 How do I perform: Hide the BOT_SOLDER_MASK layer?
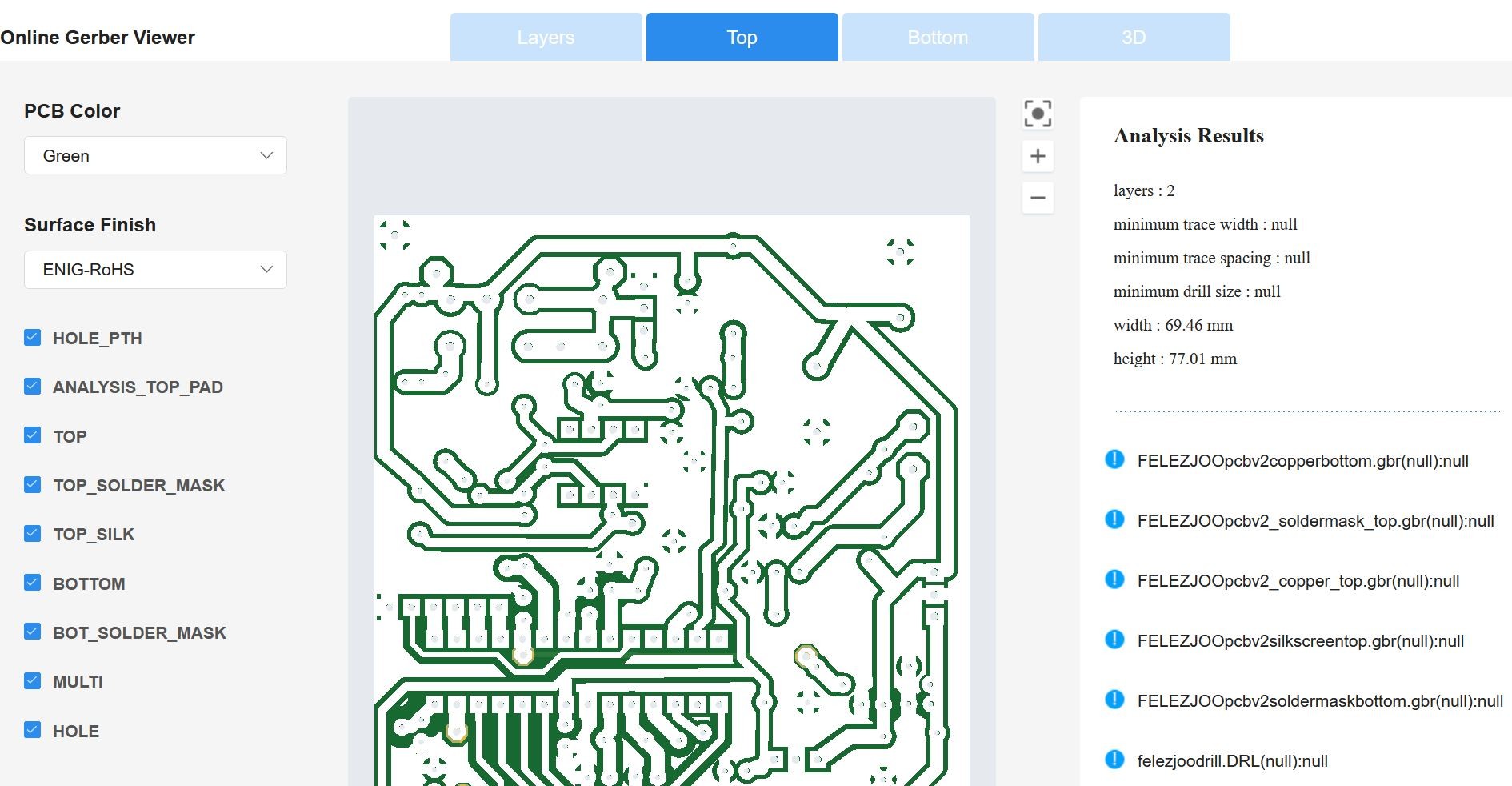tap(33, 632)
